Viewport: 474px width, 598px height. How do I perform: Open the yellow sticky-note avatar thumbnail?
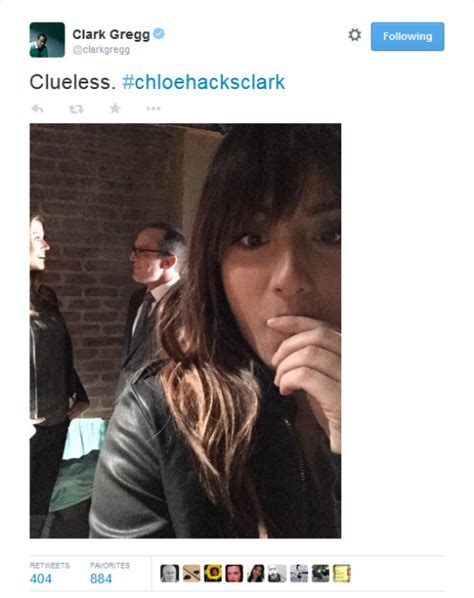tap(342, 573)
